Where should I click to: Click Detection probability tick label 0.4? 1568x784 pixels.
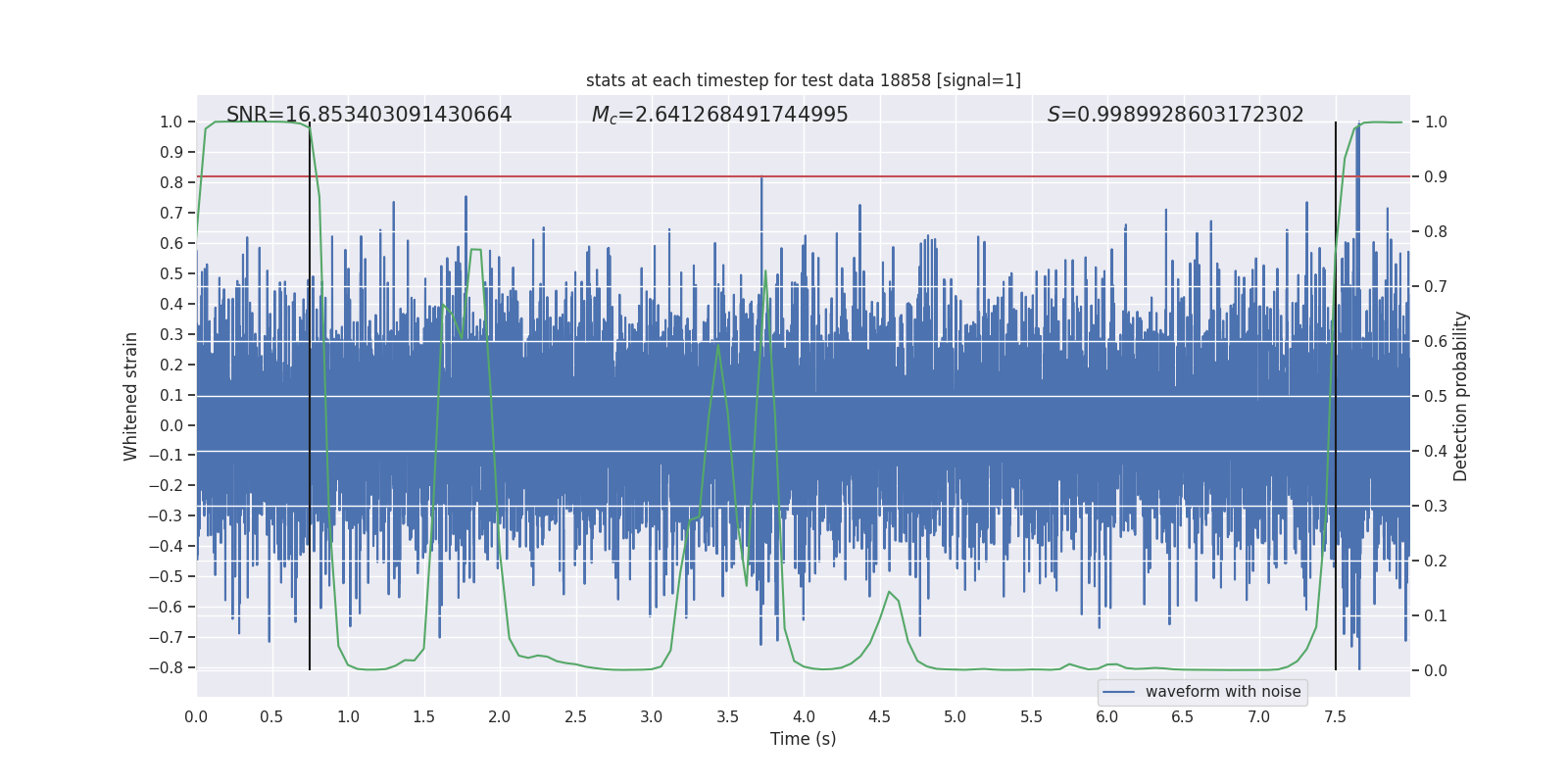point(1436,452)
